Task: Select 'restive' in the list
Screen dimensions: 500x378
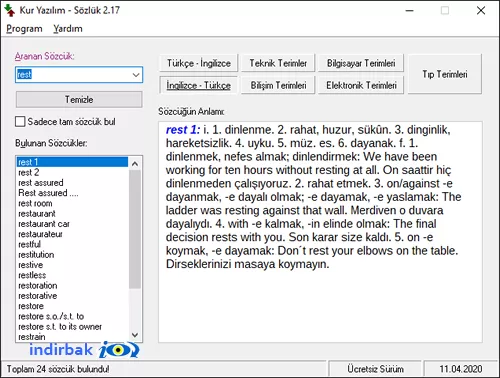Action: [x=72, y=265]
